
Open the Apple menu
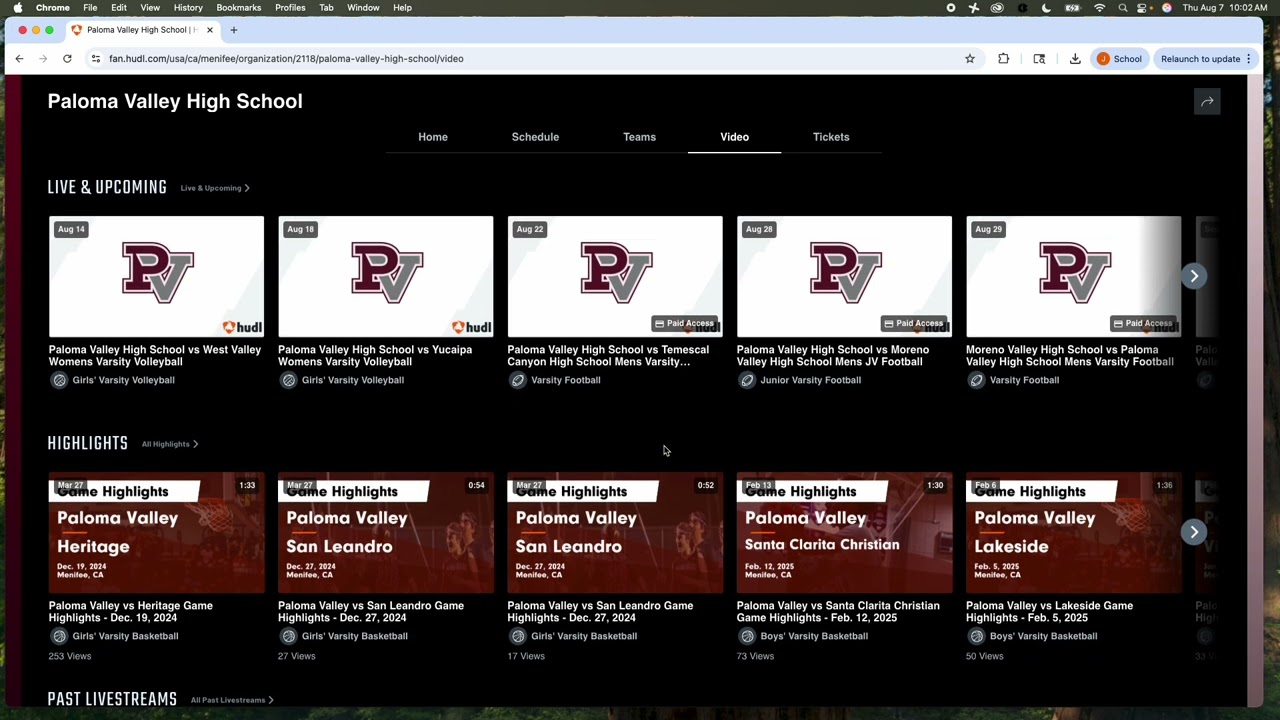pos(18,8)
